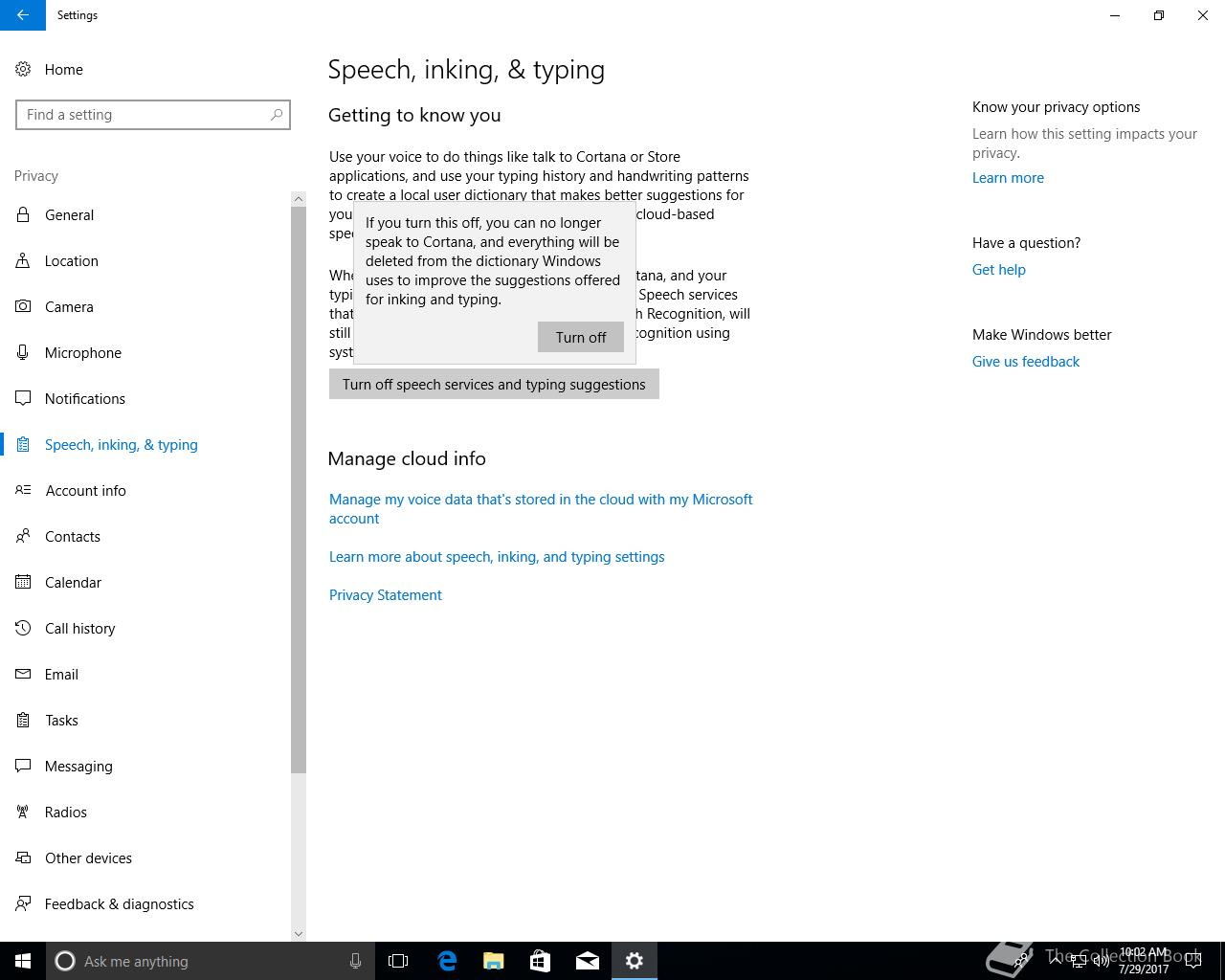The image size is (1225, 980).
Task: Open the Privacy Statement link
Action: (x=386, y=594)
